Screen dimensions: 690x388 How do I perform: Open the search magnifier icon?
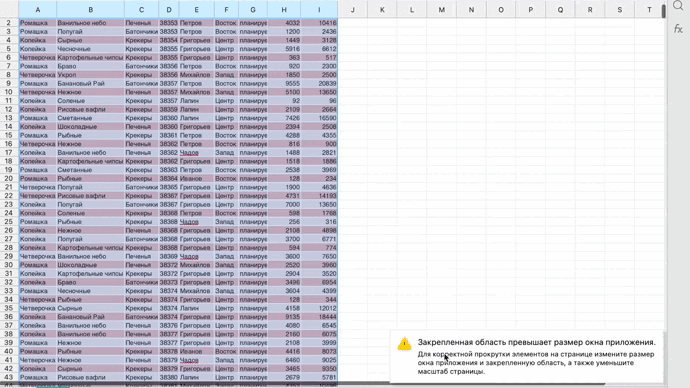pyautogui.click(x=678, y=5)
